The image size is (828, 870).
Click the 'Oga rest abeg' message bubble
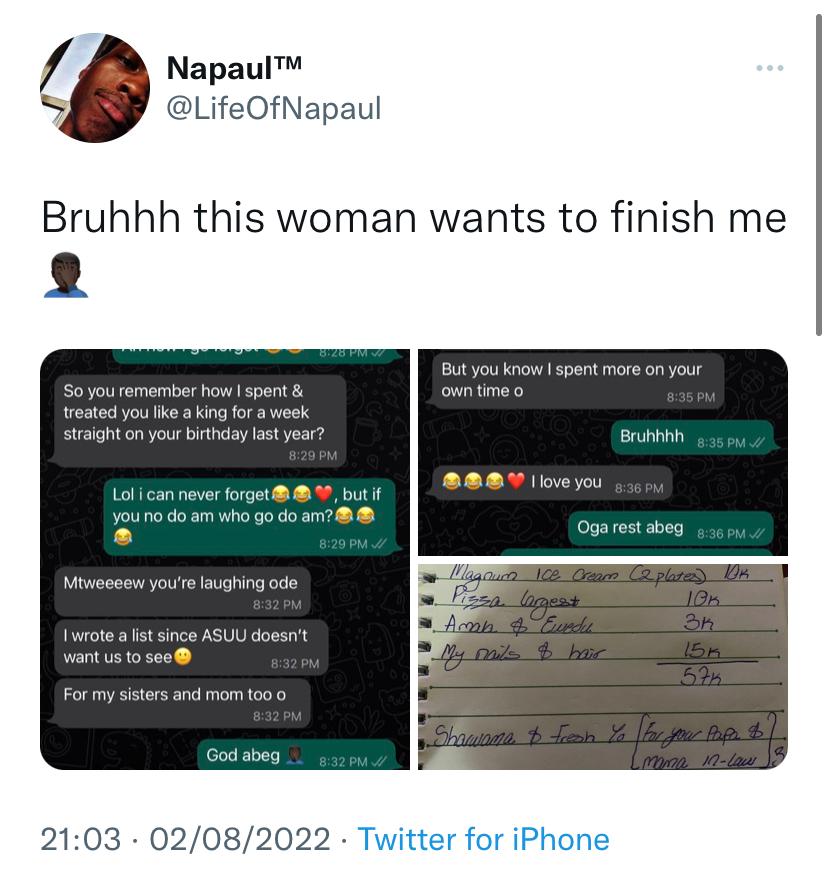coord(670,528)
